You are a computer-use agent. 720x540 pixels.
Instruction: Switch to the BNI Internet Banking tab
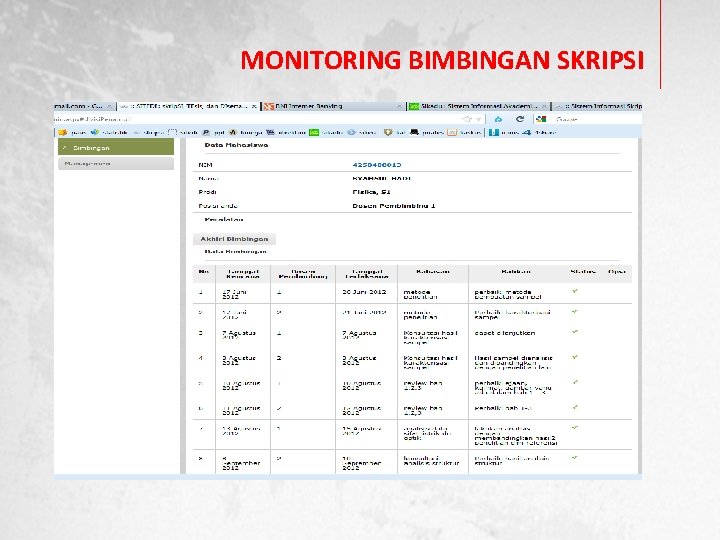333,106
